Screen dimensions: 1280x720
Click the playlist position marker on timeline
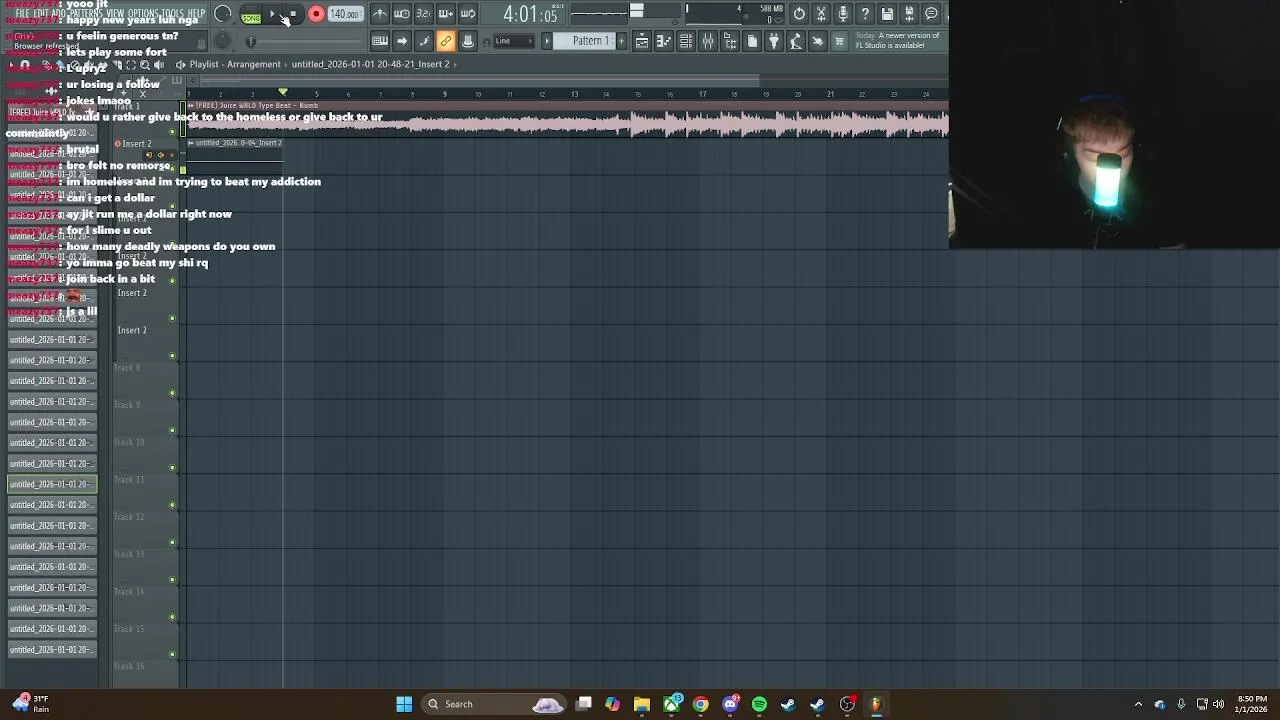coord(283,92)
